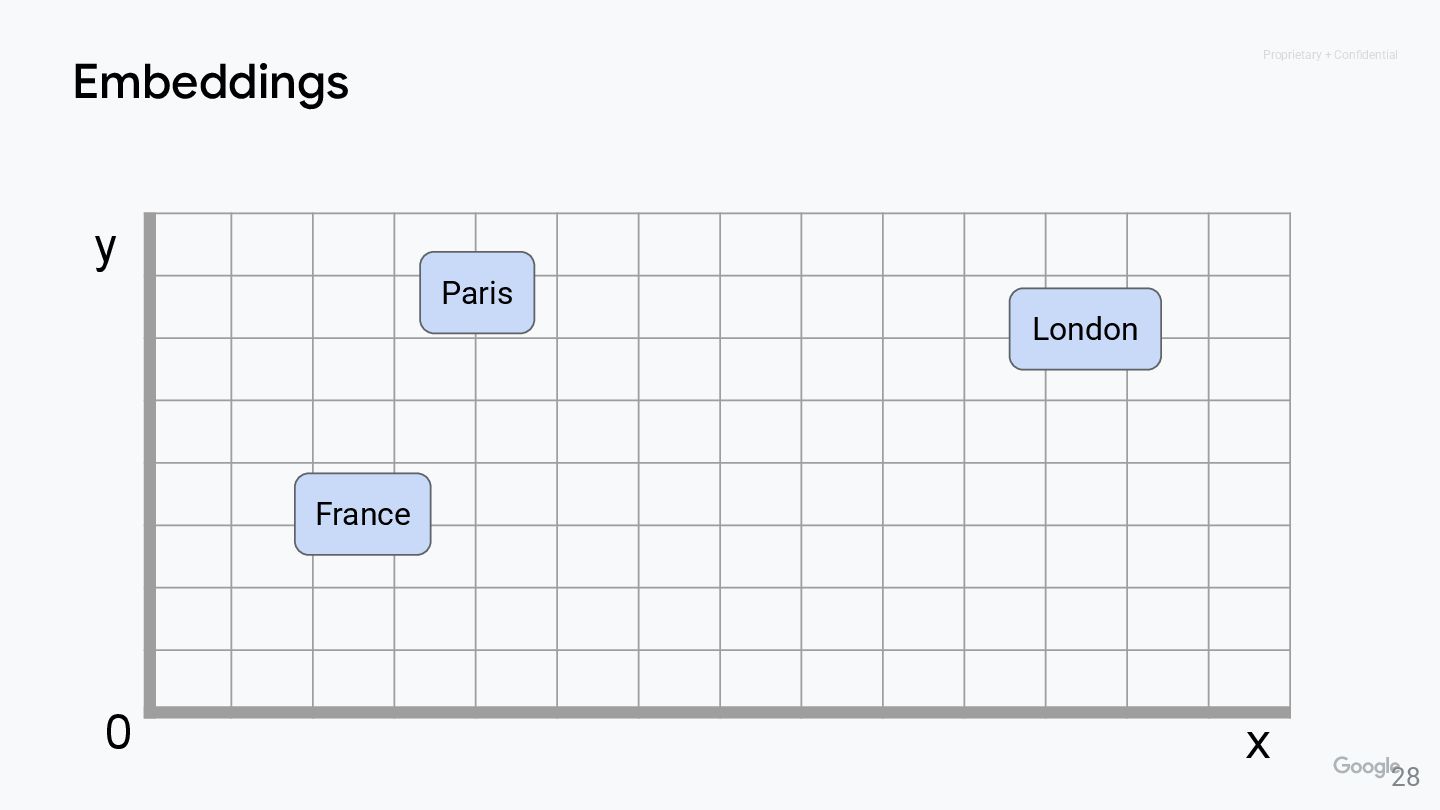
Task: Select the y axis label
Action: (105, 246)
